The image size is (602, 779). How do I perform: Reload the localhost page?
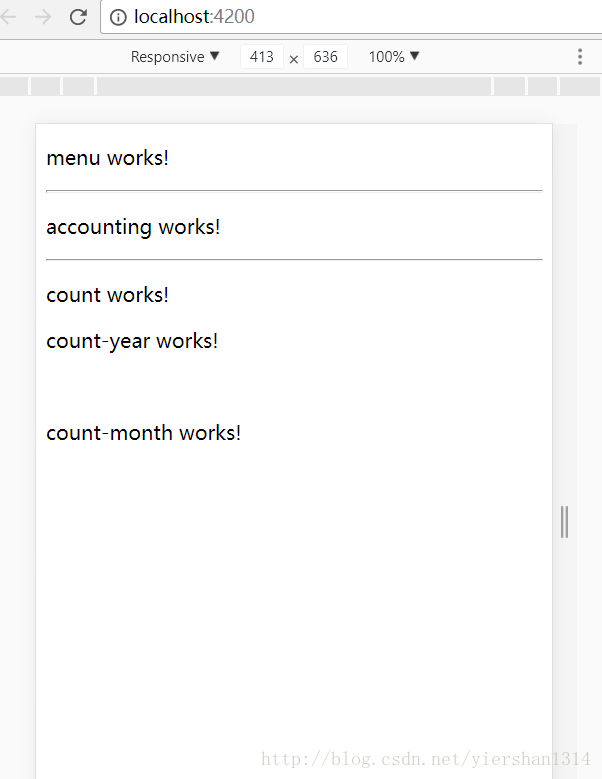pos(78,17)
